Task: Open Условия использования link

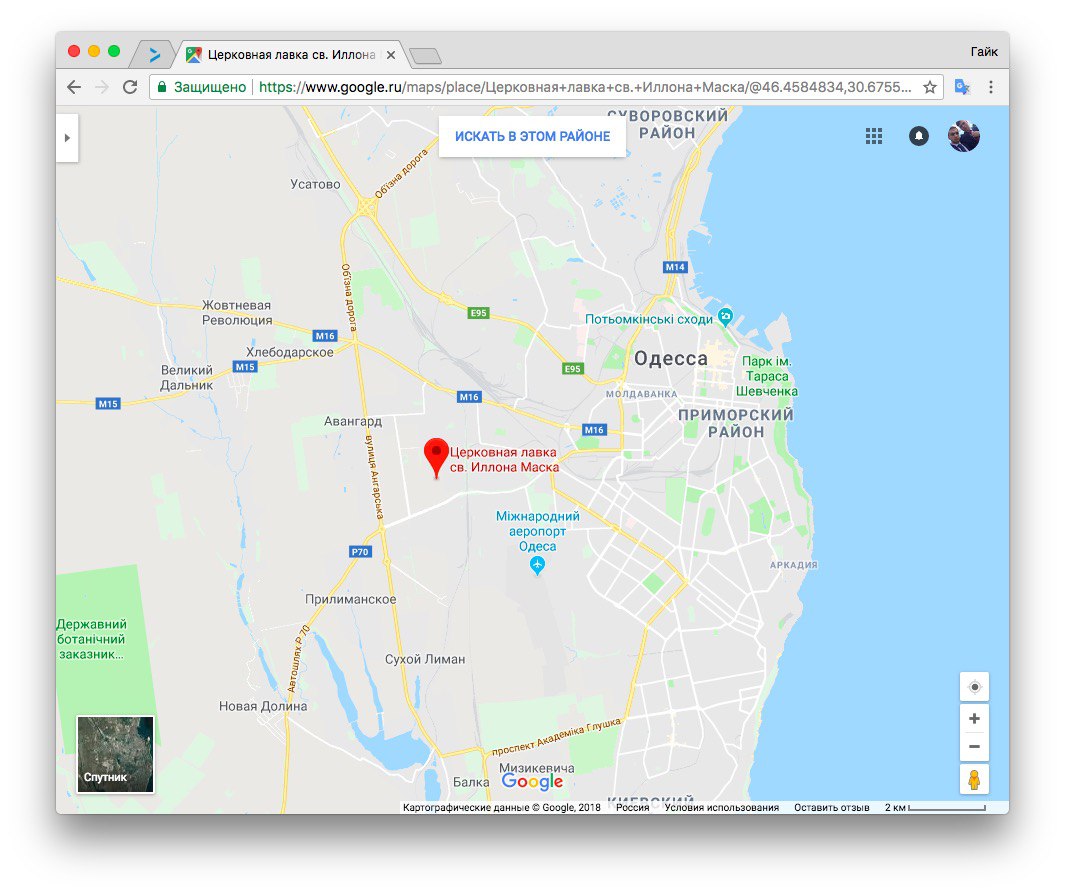Action: point(721,808)
